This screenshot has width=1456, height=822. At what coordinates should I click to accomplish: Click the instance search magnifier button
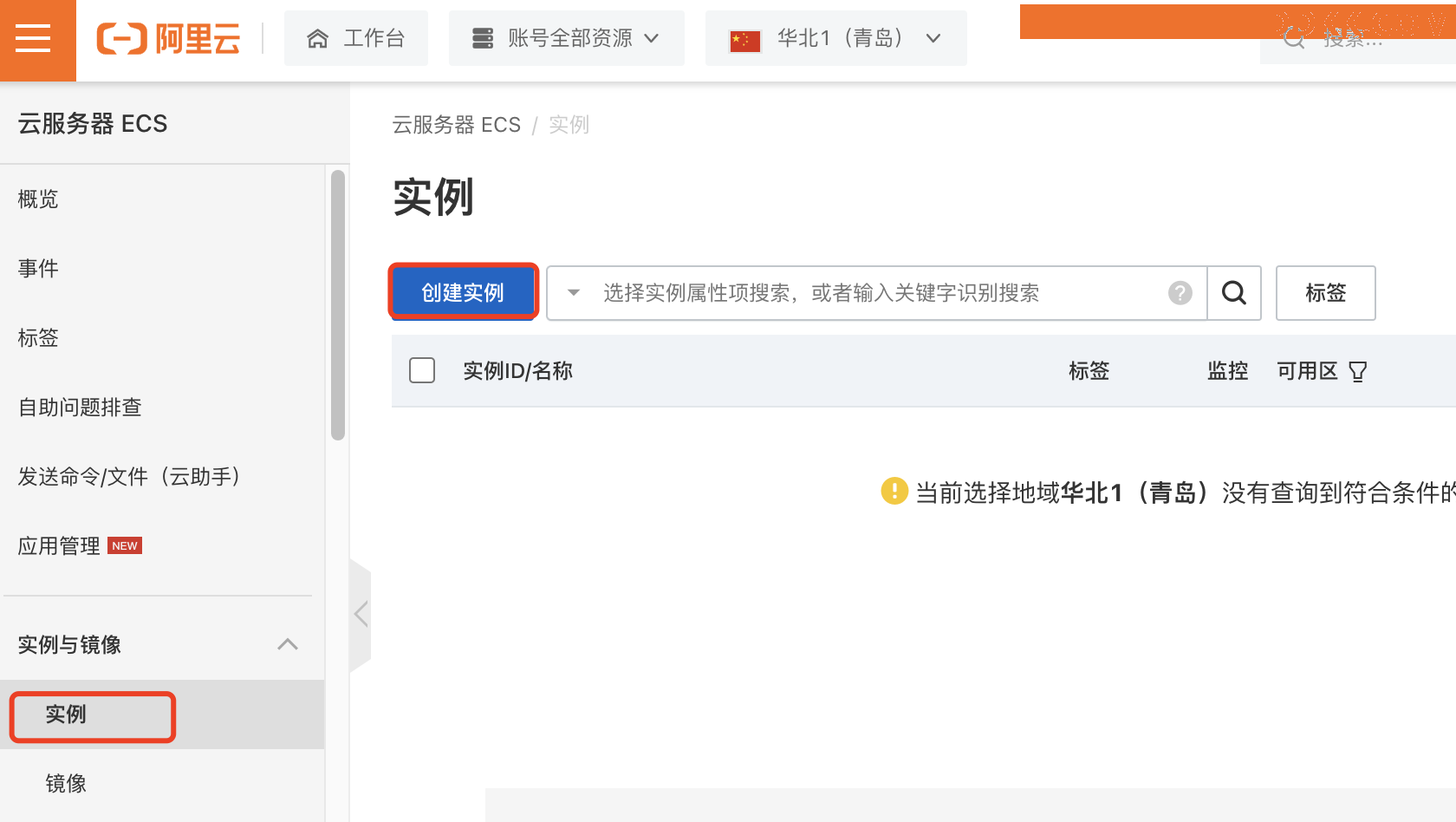(x=1234, y=293)
